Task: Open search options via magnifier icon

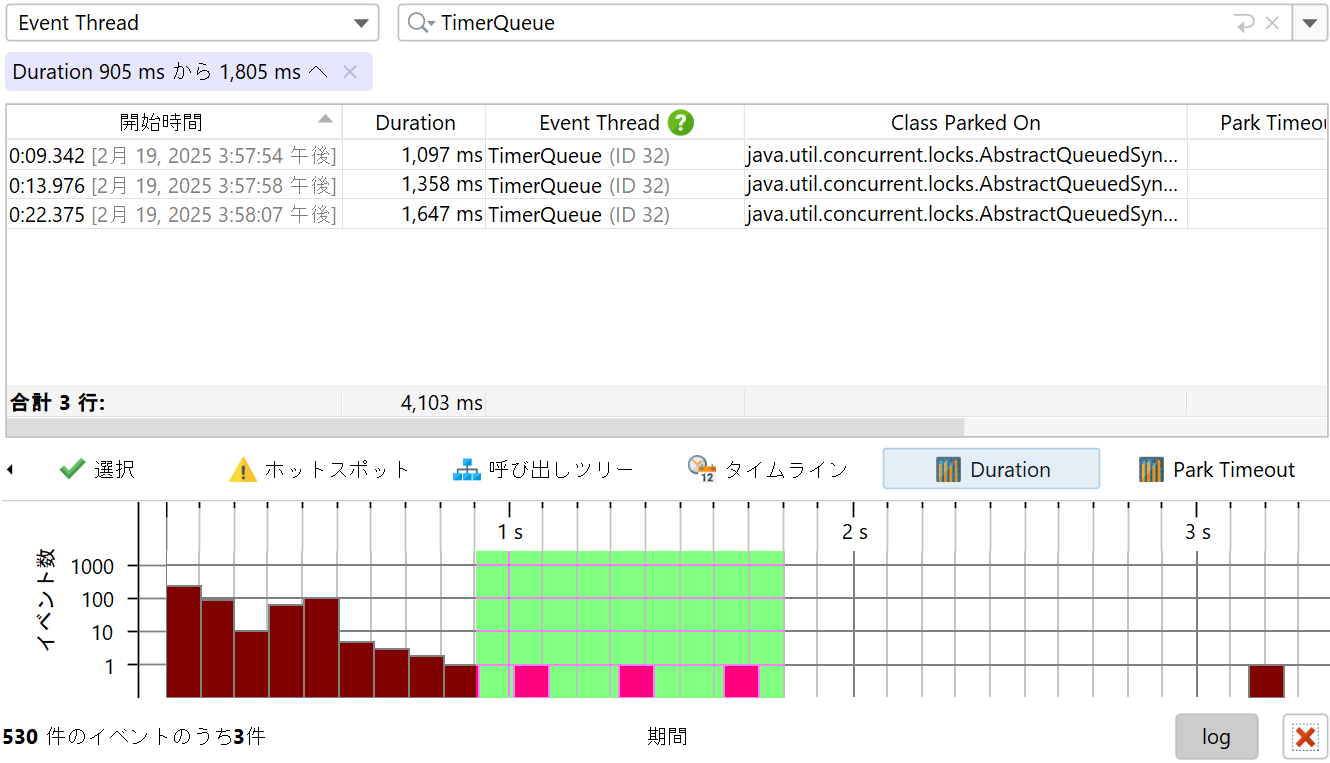Action: tap(421, 23)
